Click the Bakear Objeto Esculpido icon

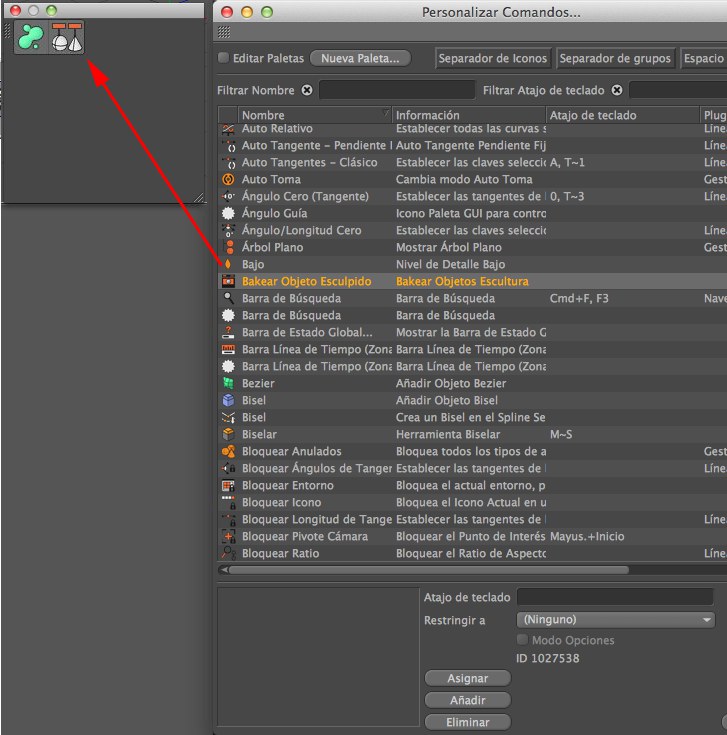pyautogui.click(x=228, y=282)
